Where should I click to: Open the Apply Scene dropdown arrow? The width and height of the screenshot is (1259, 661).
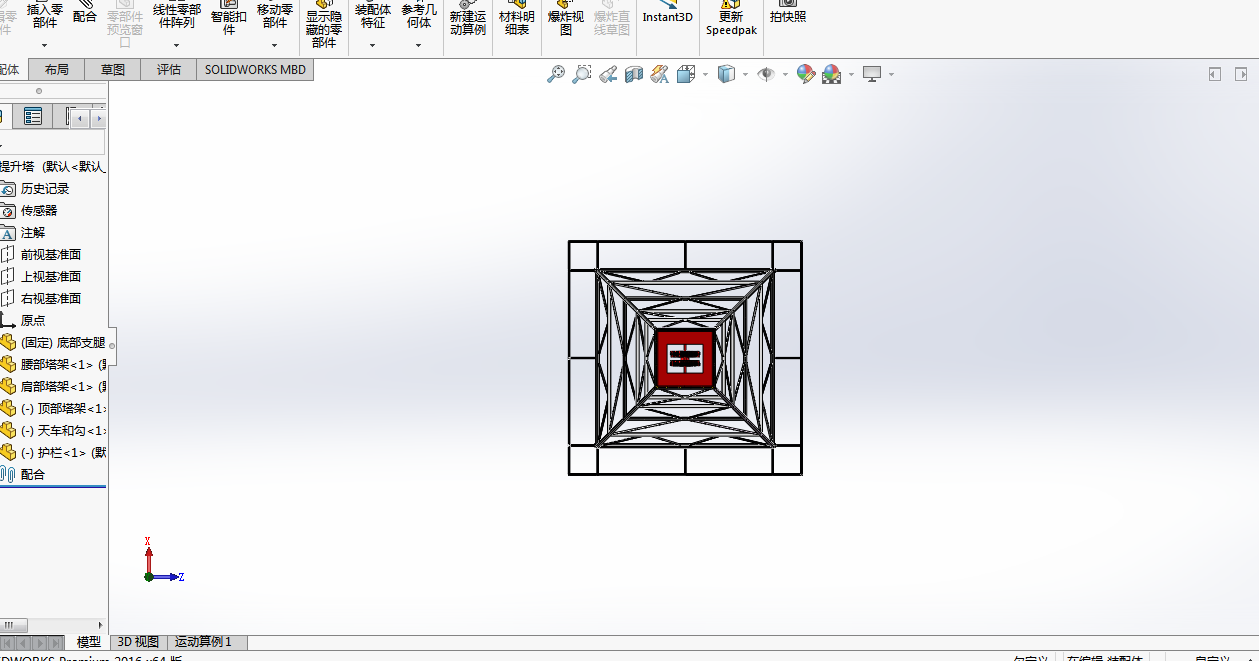pyautogui.click(x=851, y=74)
